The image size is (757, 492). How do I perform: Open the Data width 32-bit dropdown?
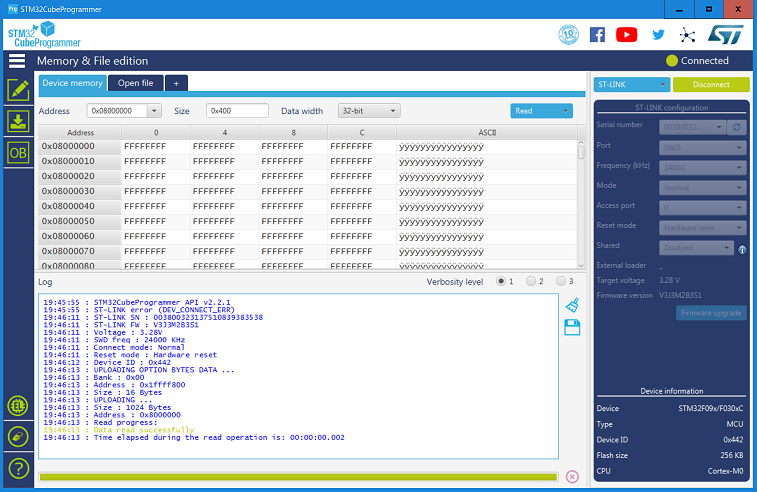point(369,111)
